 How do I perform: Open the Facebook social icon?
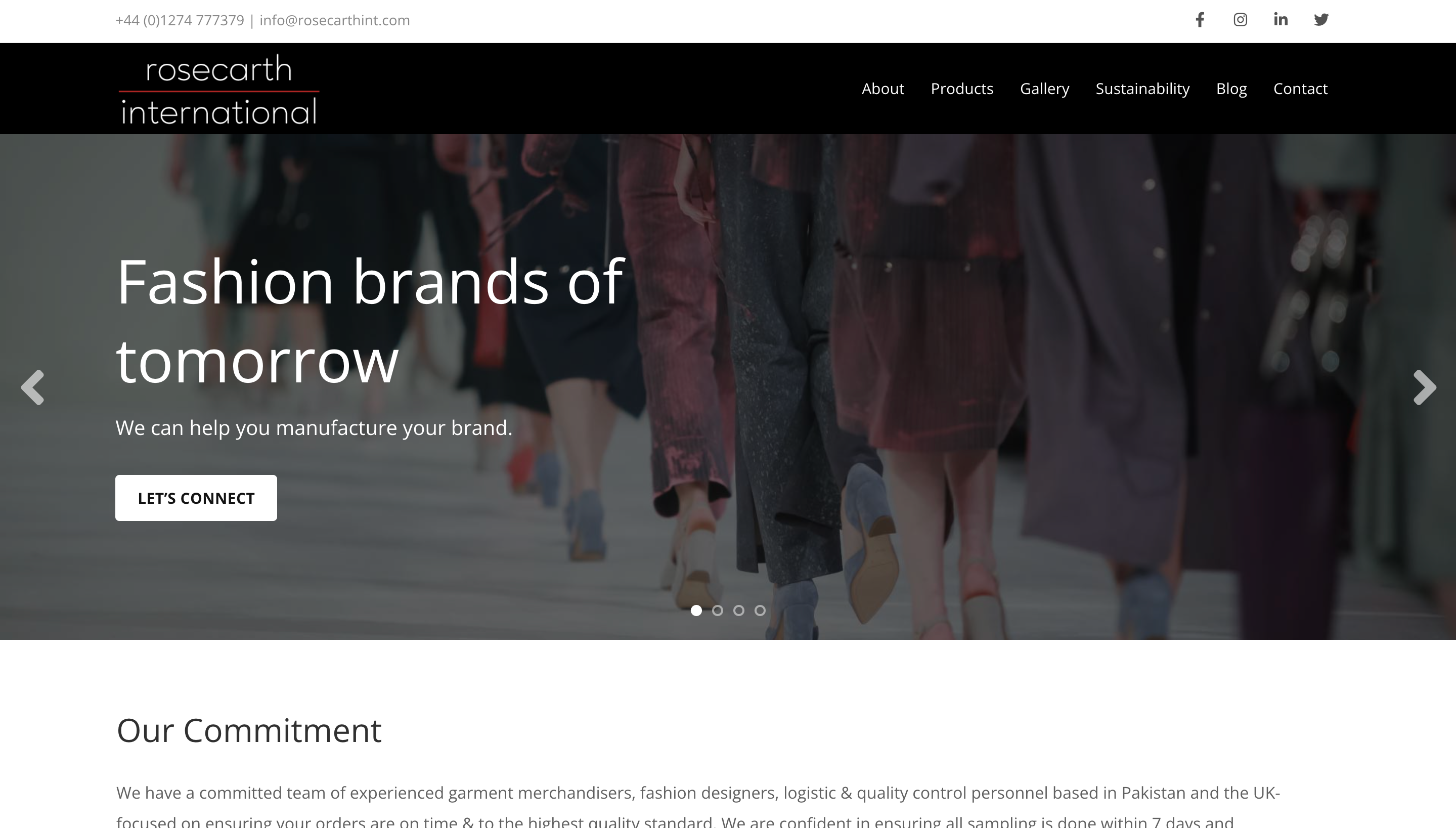1200,20
